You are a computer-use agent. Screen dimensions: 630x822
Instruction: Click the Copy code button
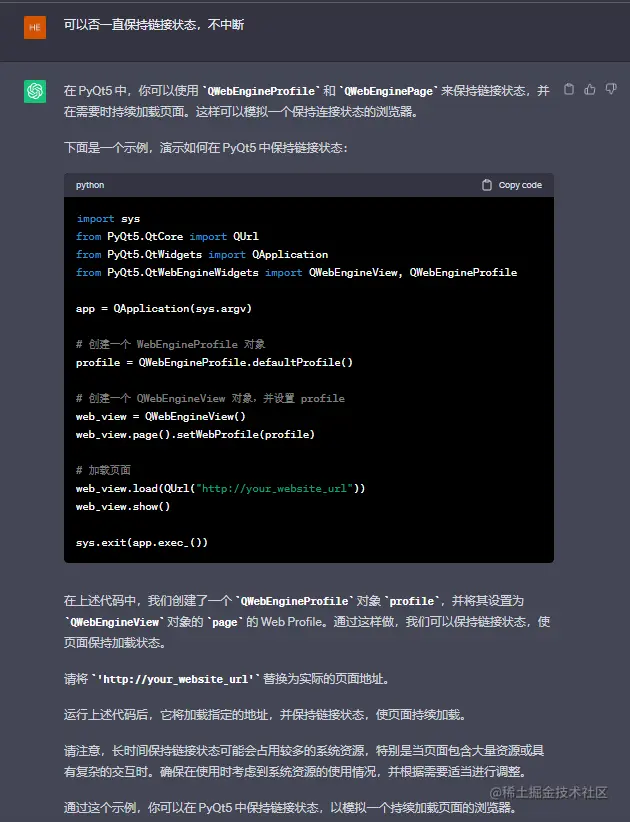coord(512,185)
